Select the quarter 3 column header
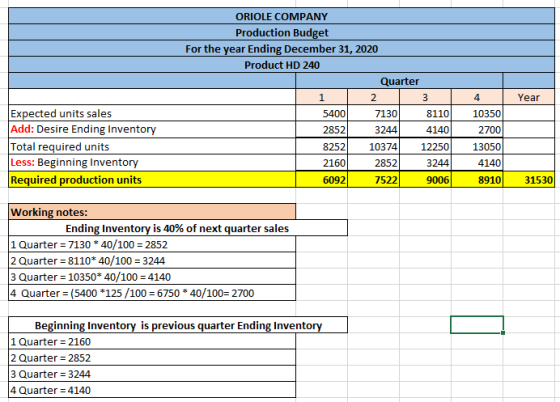The image size is (560, 402). tap(425, 97)
